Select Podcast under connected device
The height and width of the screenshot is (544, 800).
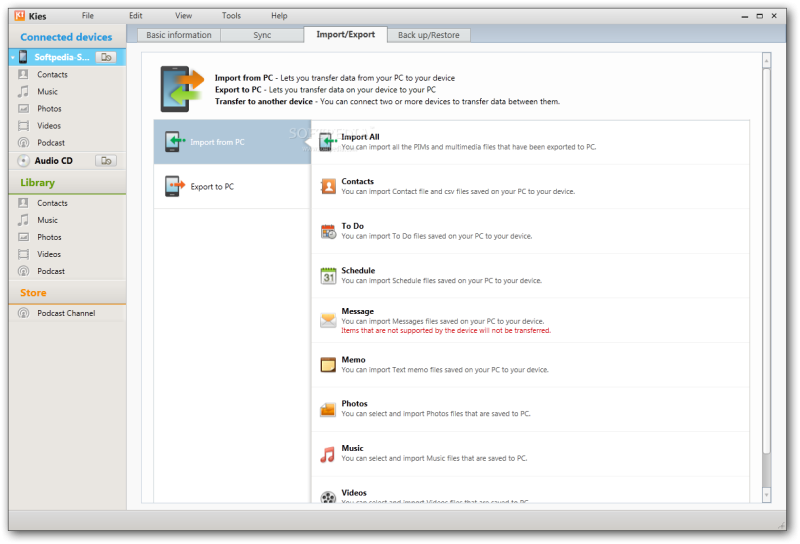point(51,143)
